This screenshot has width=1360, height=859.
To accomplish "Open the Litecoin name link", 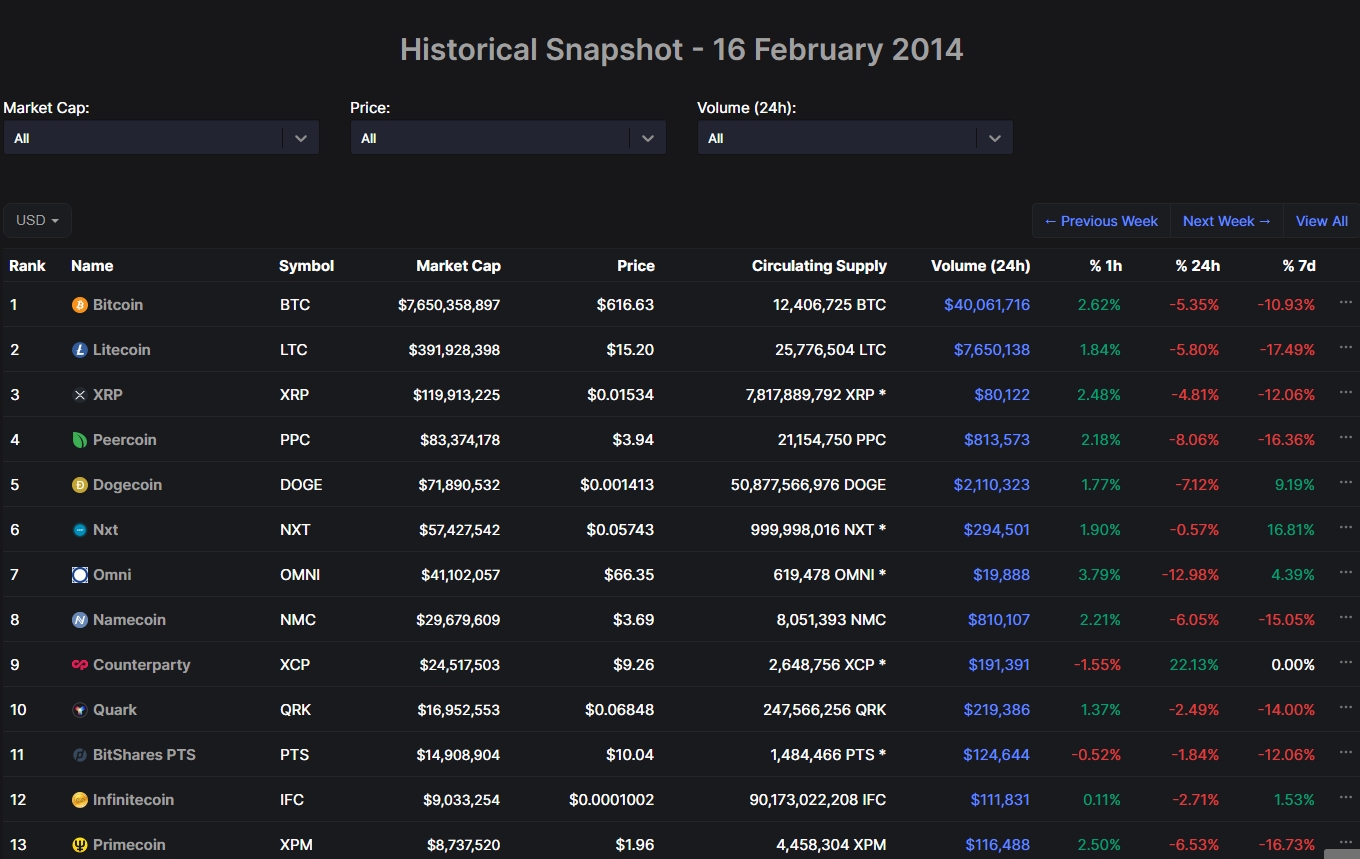I will tap(122, 350).
